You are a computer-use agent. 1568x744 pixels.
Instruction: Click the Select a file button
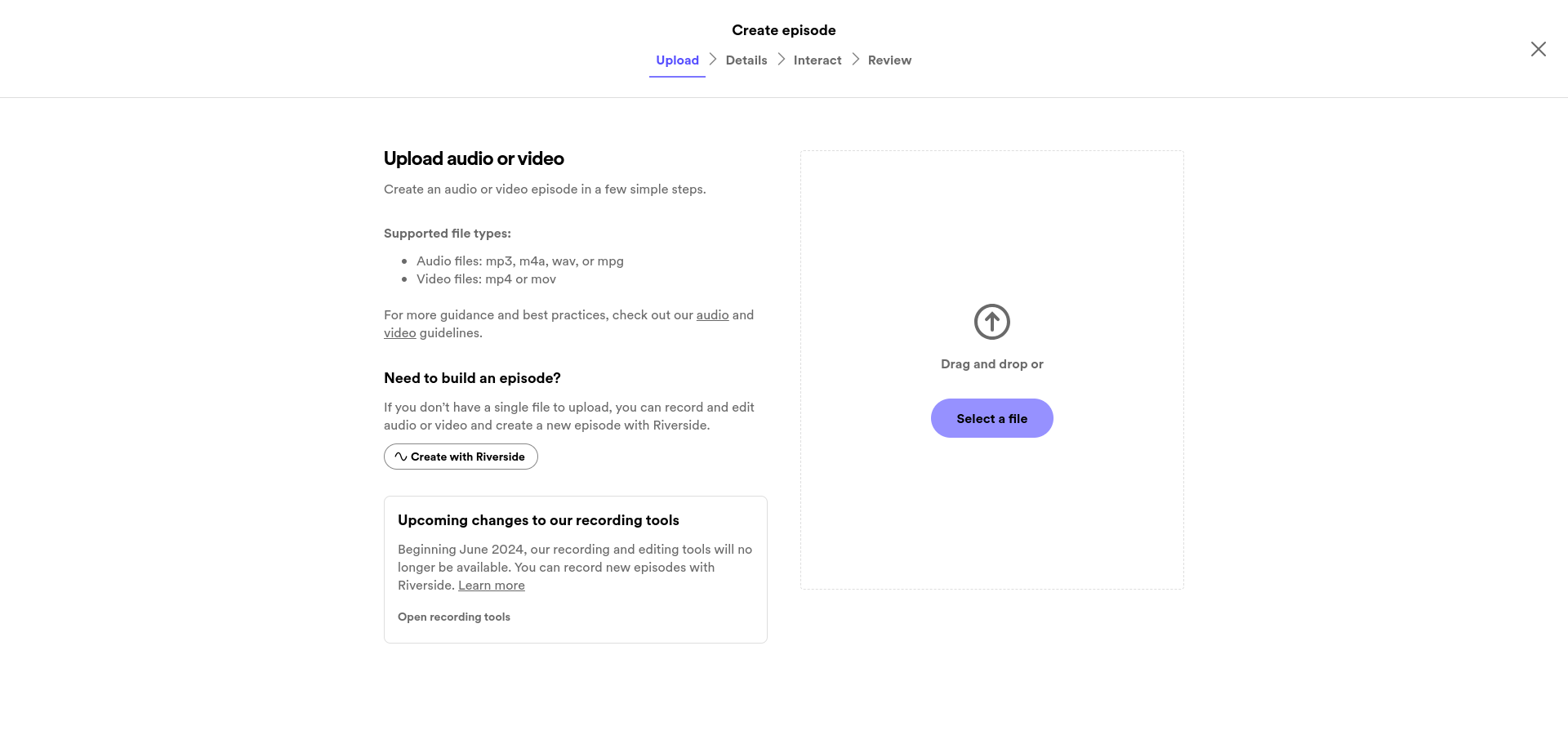tap(991, 417)
